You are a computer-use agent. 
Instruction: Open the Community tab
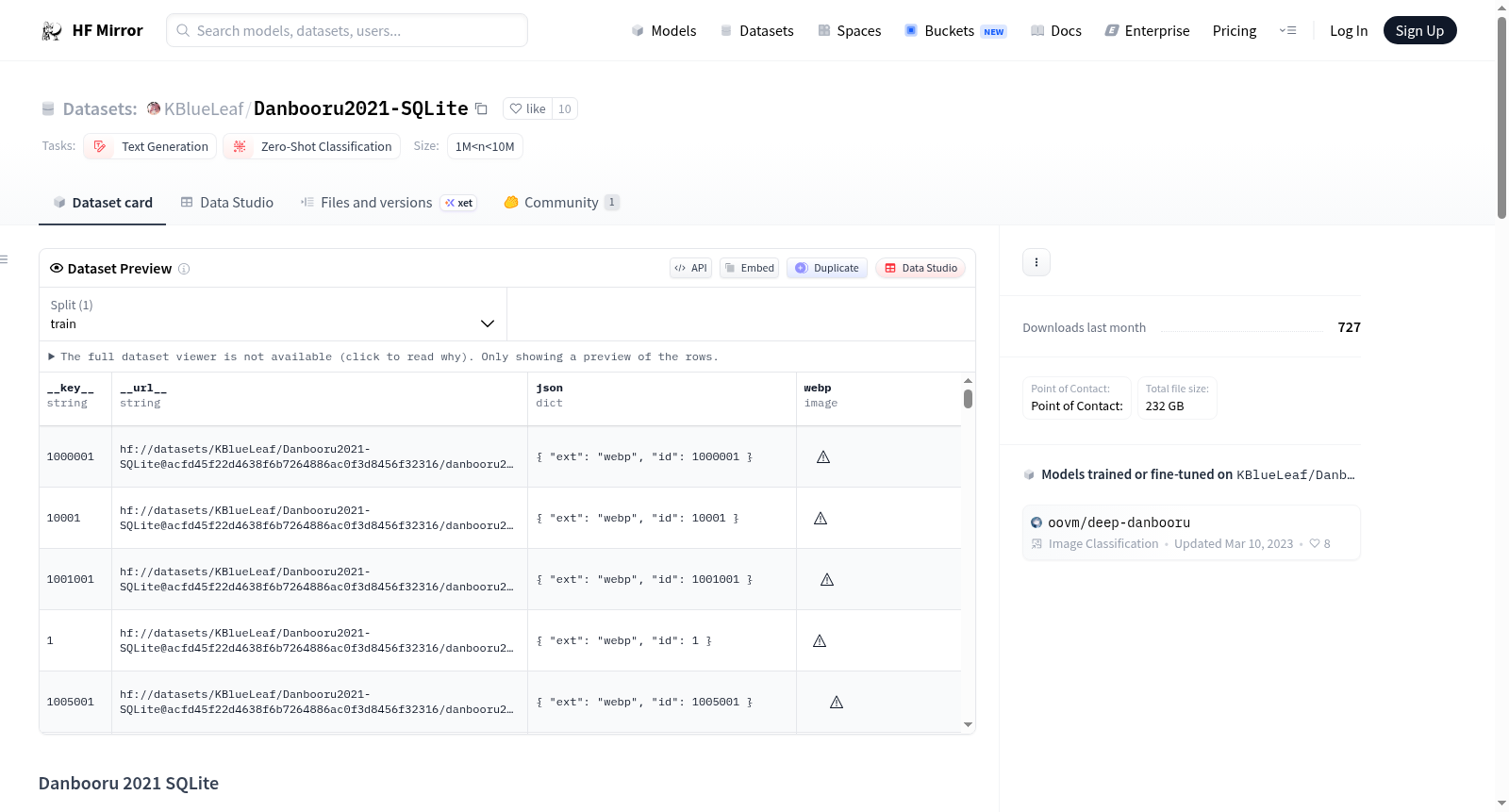pyautogui.click(x=561, y=203)
